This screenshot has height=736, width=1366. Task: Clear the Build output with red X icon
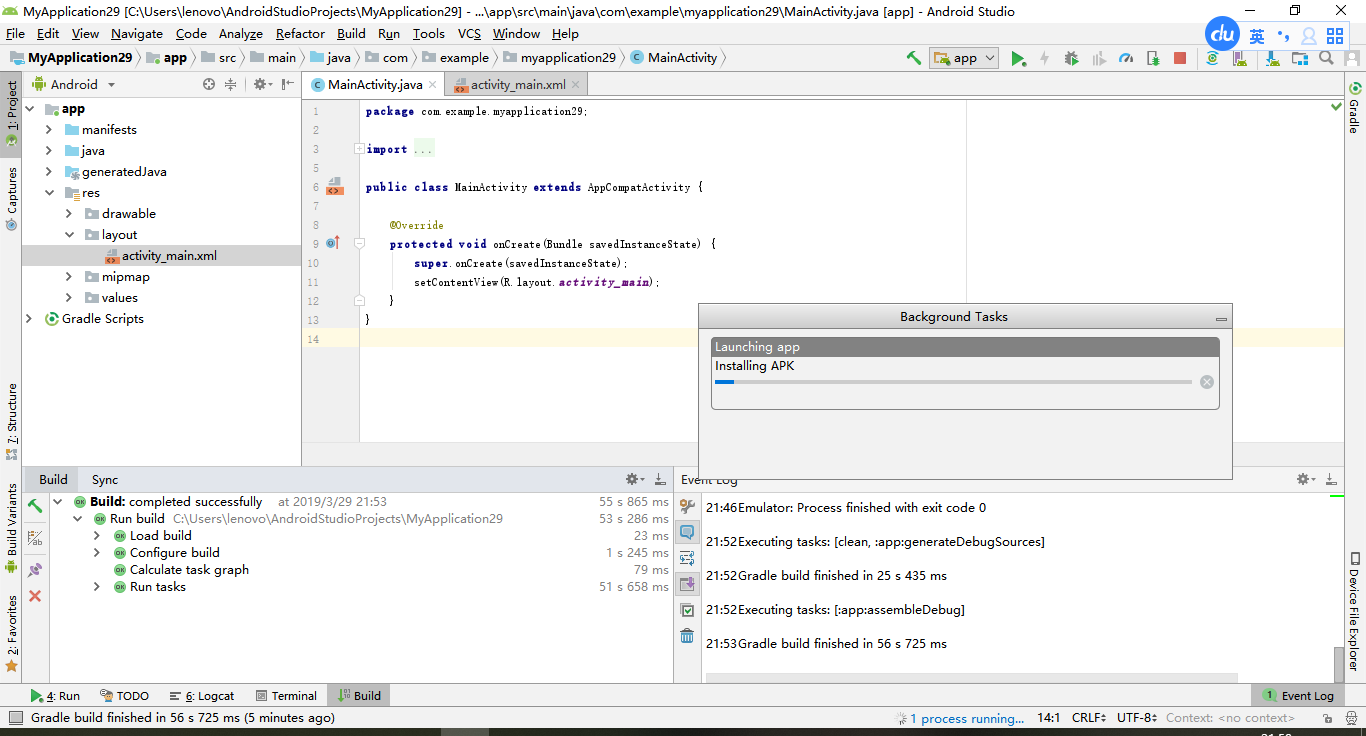(x=35, y=595)
